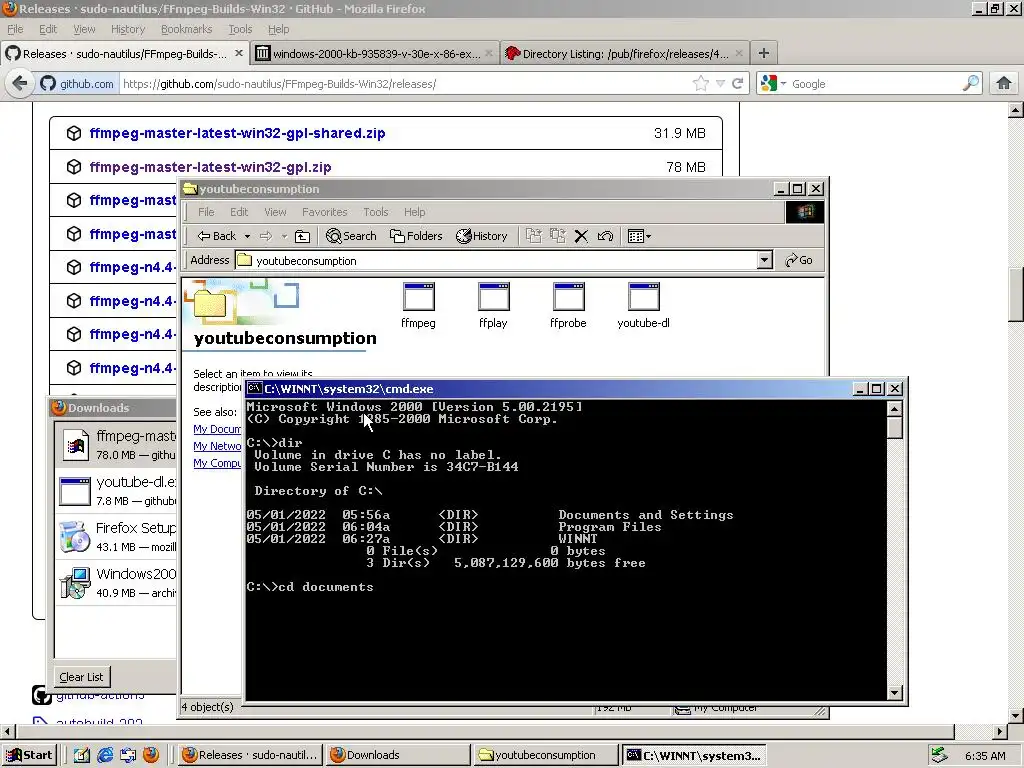The image size is (1024, 768).
Task: Click the Firefox URL address field
Action: 405,84
